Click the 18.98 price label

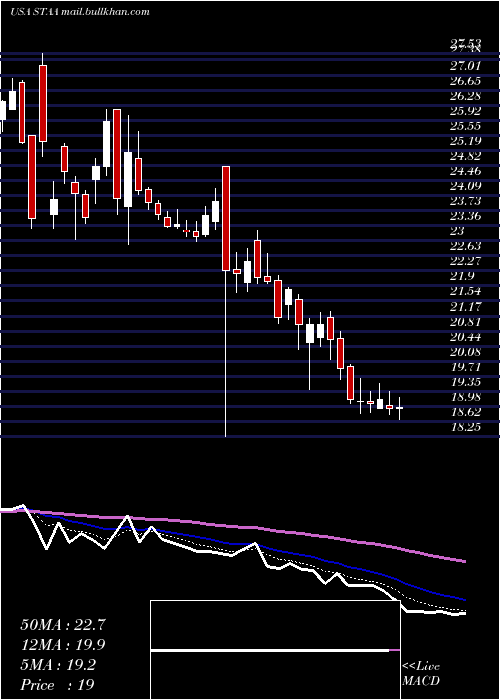pos(465,397)
